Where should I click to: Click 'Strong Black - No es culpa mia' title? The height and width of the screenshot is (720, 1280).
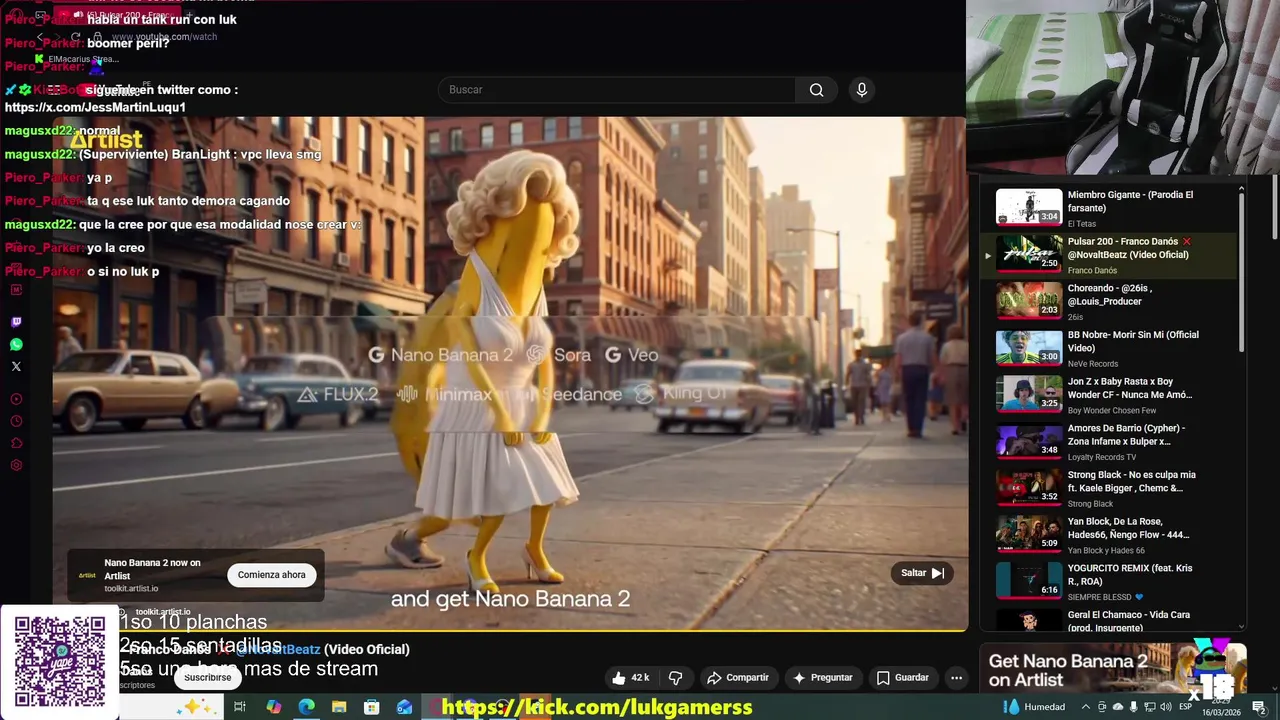pos(1131,481)
